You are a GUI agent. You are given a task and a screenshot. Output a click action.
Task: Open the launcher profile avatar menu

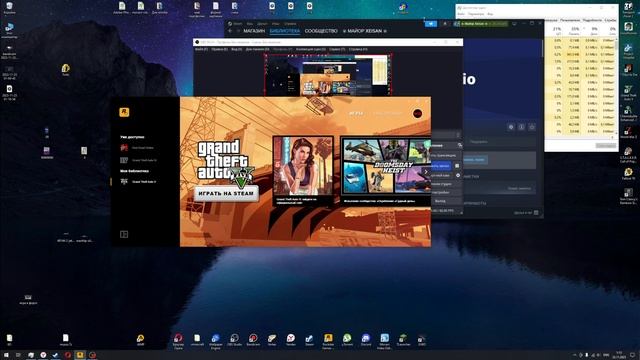click(417, 113)
